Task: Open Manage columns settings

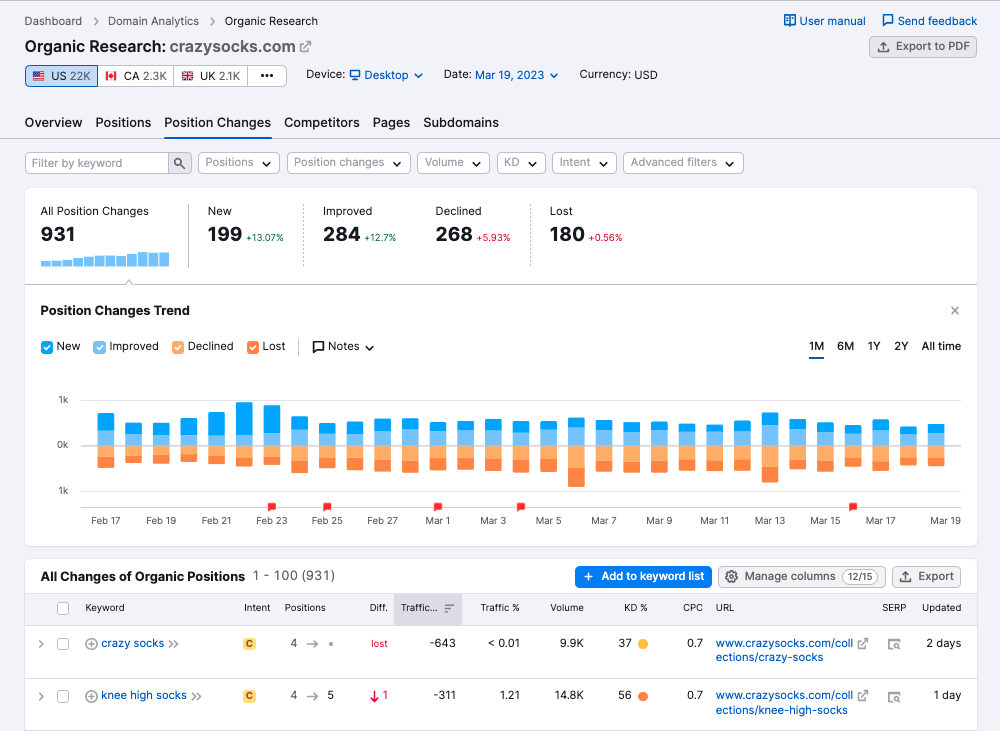Action: coord(802,577)
